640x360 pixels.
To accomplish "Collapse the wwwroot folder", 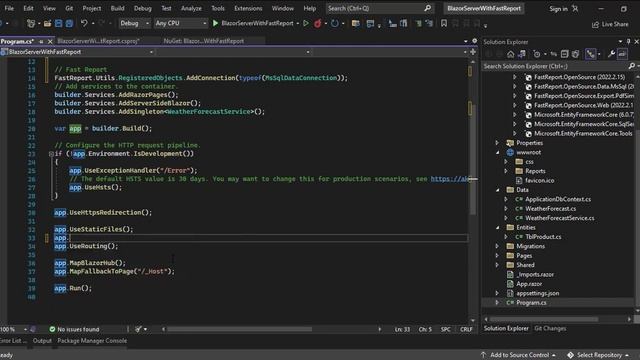I will click(497, 152).
